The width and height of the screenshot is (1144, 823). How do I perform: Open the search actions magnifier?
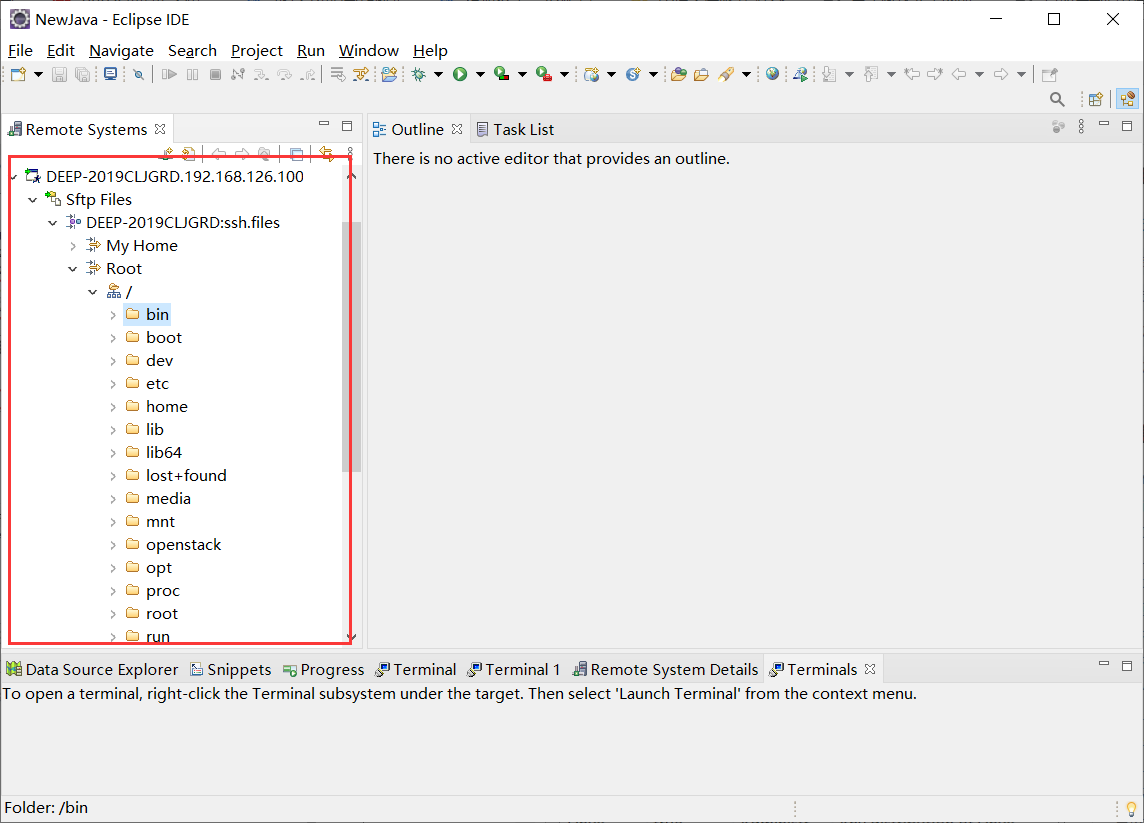pos(1057,99)
